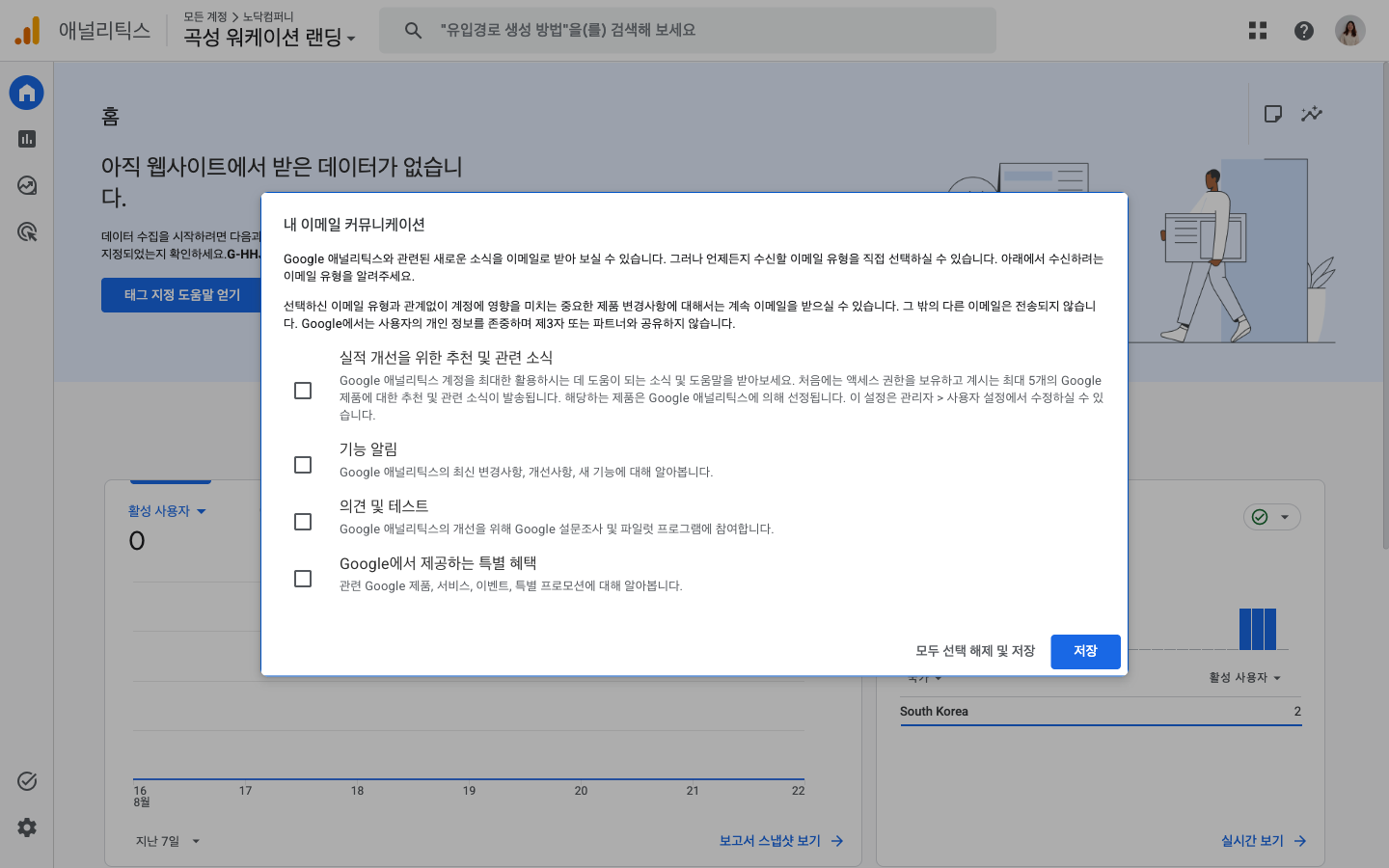The height and width of the screenshot is (868, 1389).
Task: Check the 의견 및 테스트 checkbox
Action: click(x=303, y=522)
